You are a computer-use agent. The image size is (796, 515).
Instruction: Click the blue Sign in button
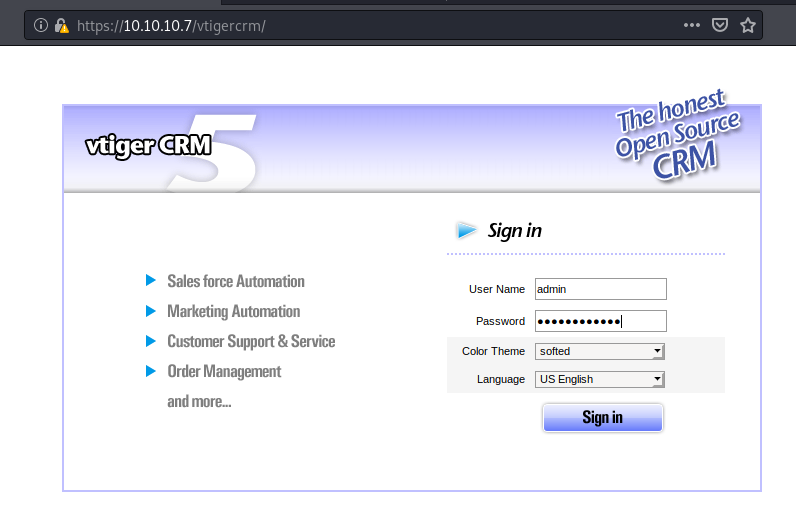click(603, 417)
